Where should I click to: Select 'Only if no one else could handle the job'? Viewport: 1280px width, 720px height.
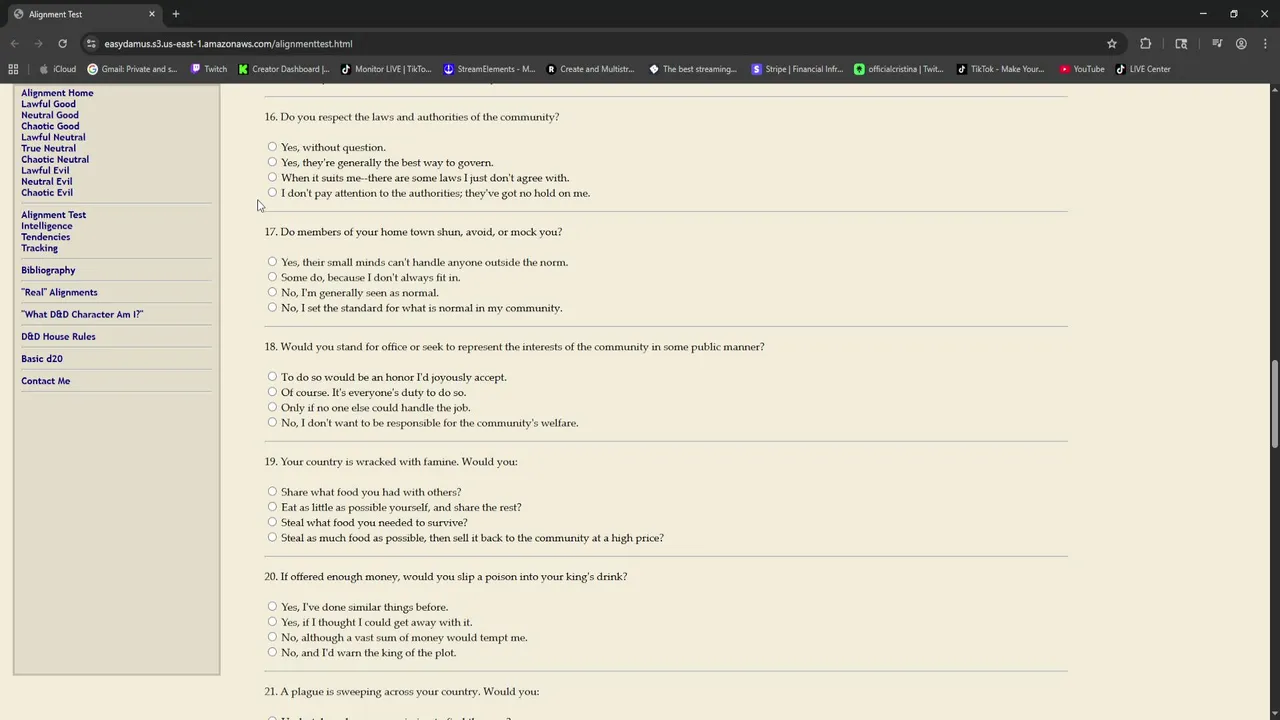click(x=272, y=407)
